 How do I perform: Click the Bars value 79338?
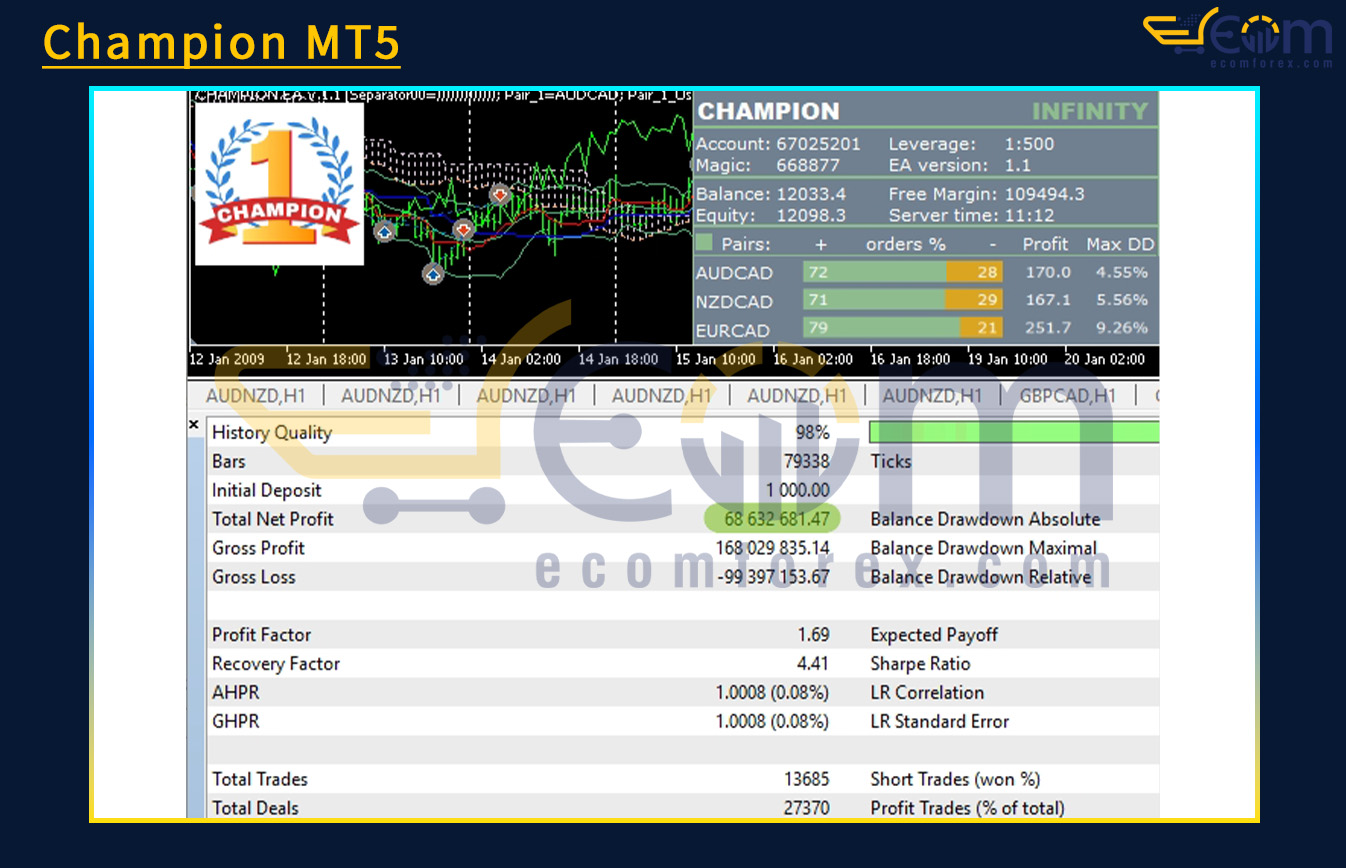(806, 461)
